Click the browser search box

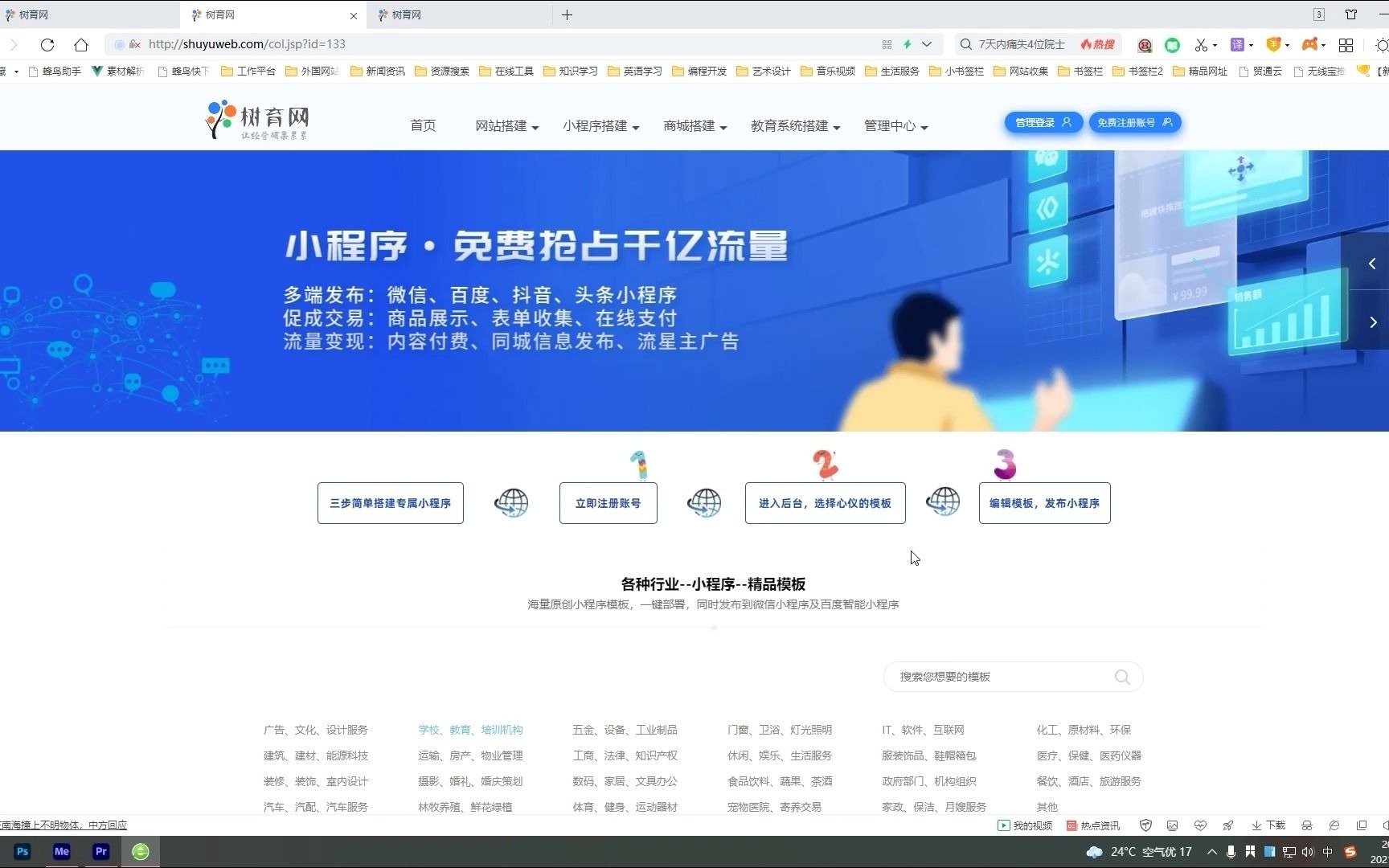click(x=1021, y=44)
